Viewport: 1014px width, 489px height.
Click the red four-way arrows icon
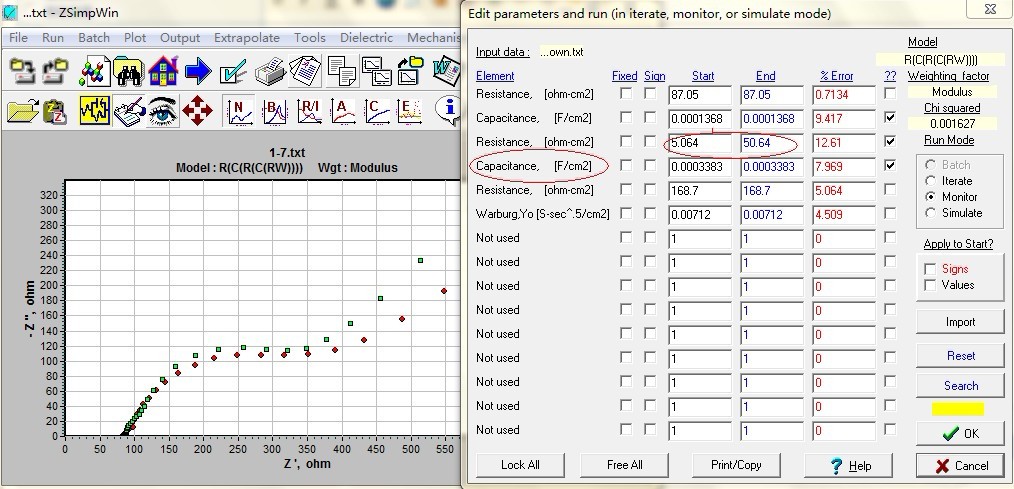click(198, 111)
